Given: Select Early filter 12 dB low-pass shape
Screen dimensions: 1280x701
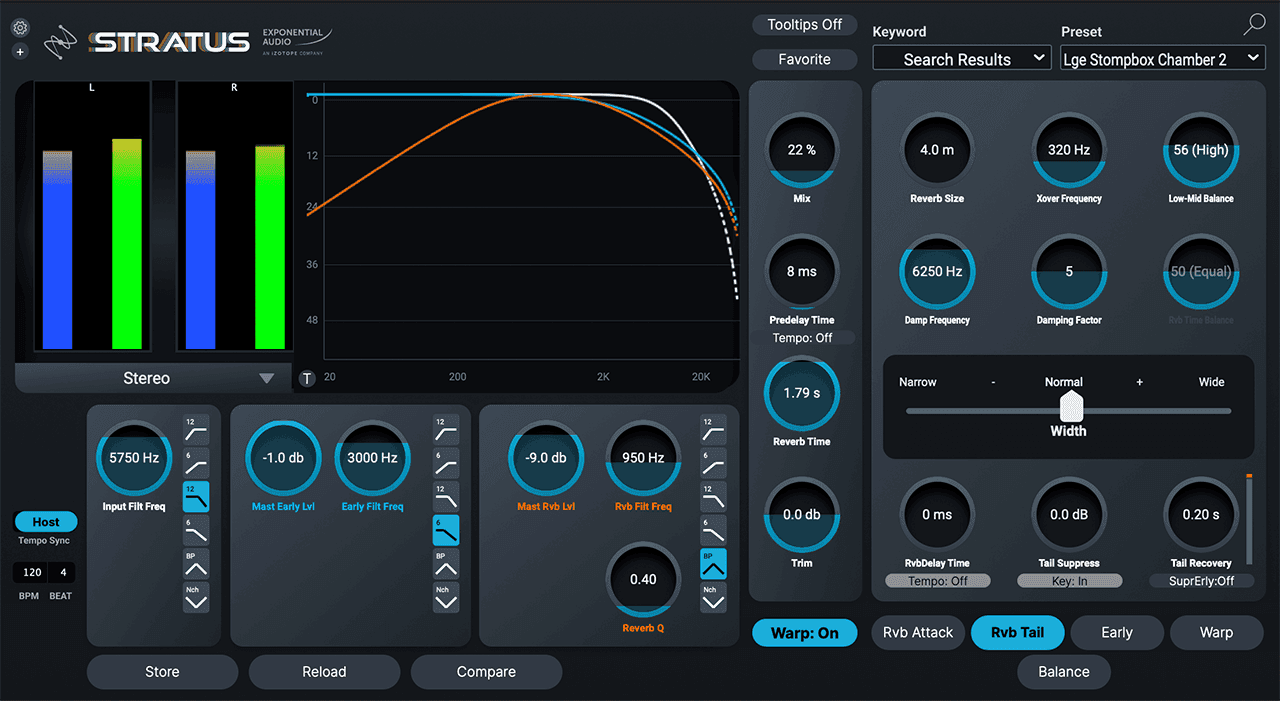Looking at the screenshot, I should (x=446, y=497).
